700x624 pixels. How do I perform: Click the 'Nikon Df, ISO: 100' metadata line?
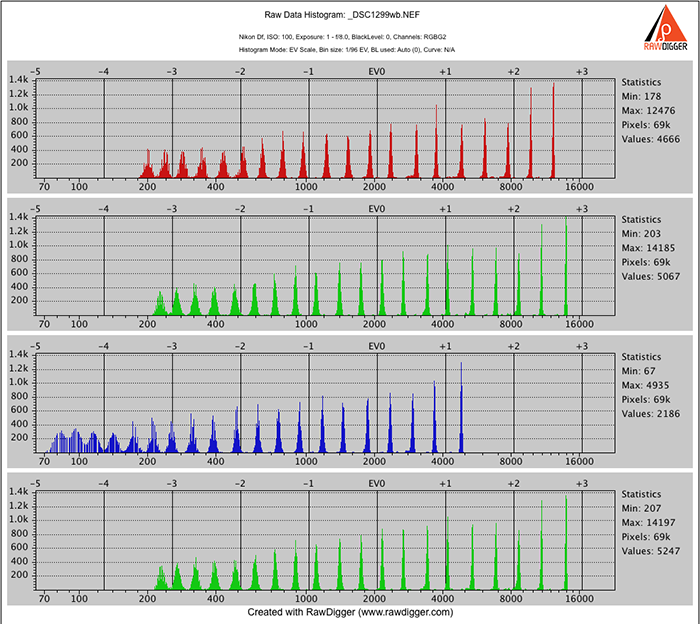pyautogui.click(x=342, y=37)
